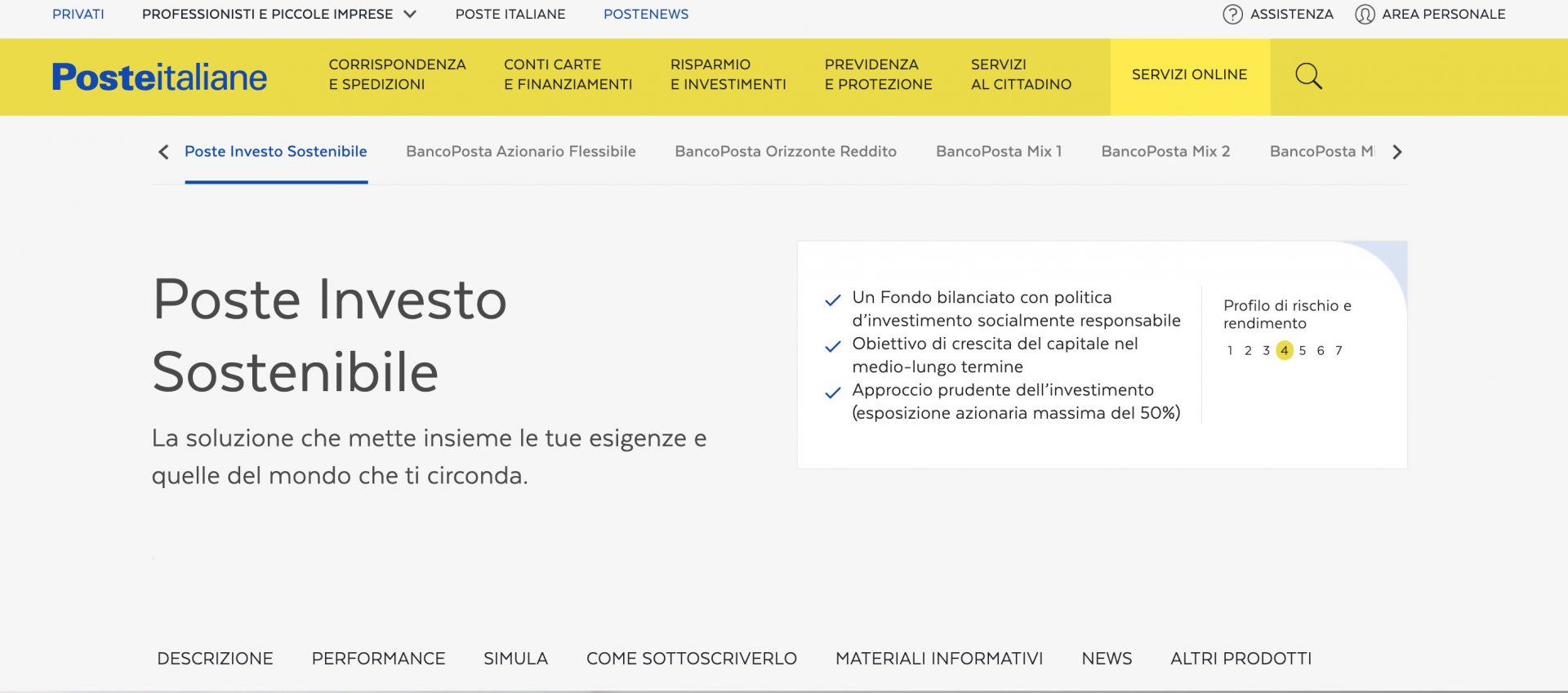
Task: Switch to BancoPosta Azionario Flessibile tab
Action: (521, 151)
